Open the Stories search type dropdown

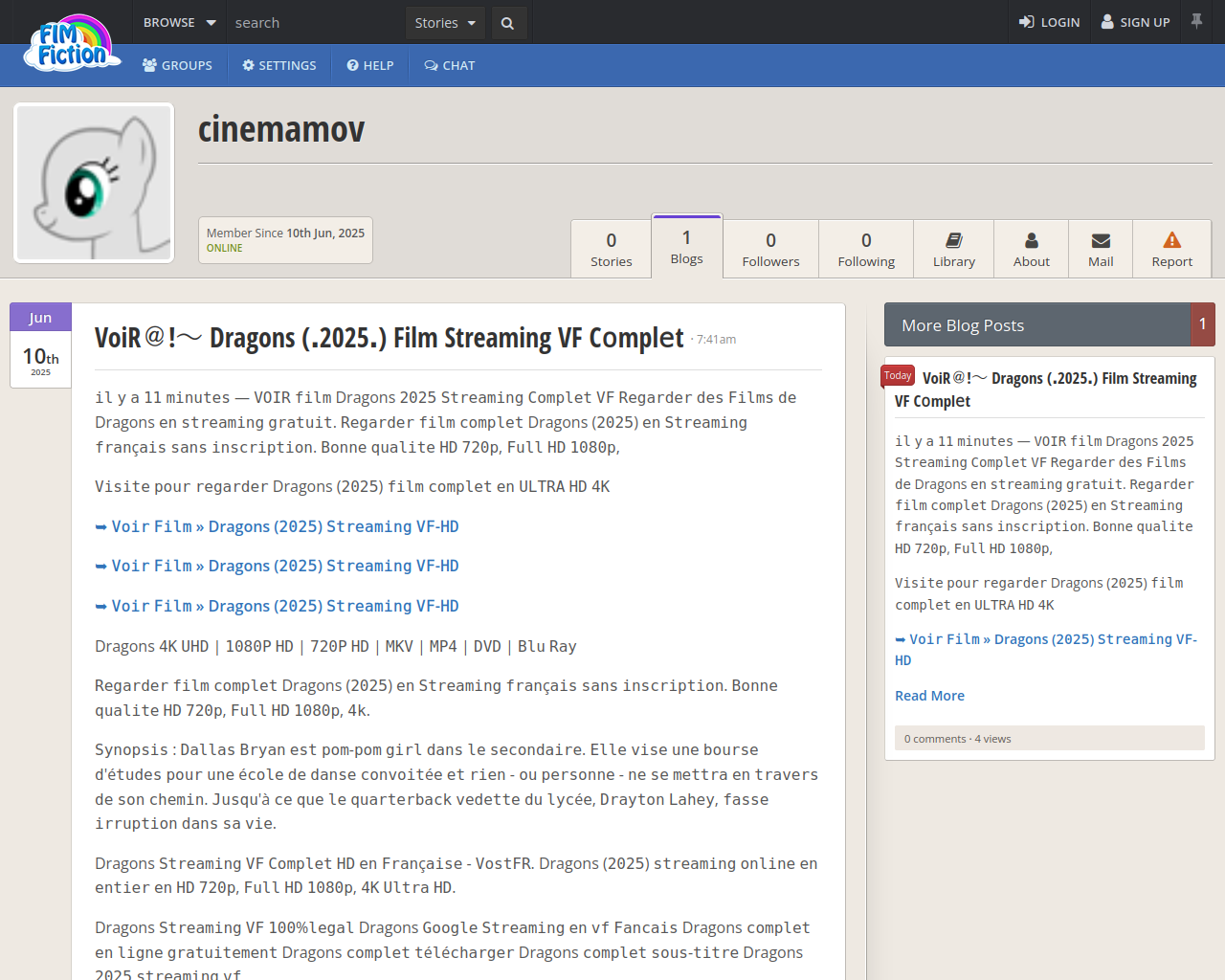[445, 23]
